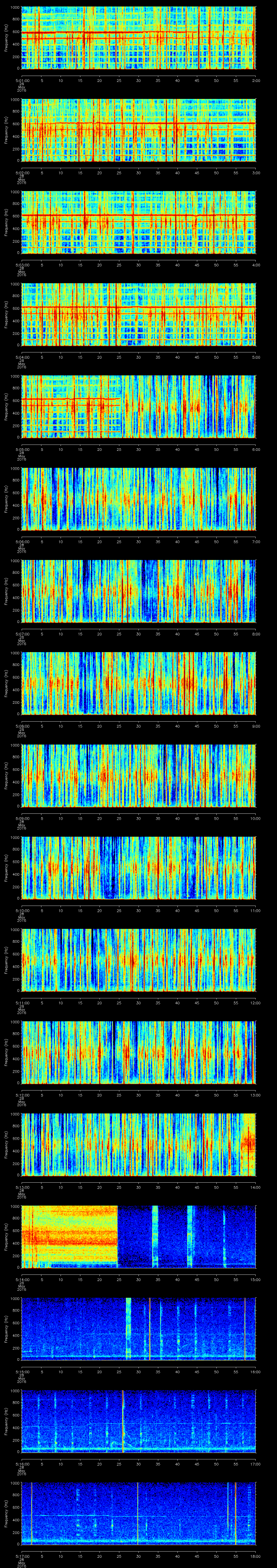Click the '18:00' end time label
The width and height of the screenshot is (277, 1568).
(x=255, y=1556)
